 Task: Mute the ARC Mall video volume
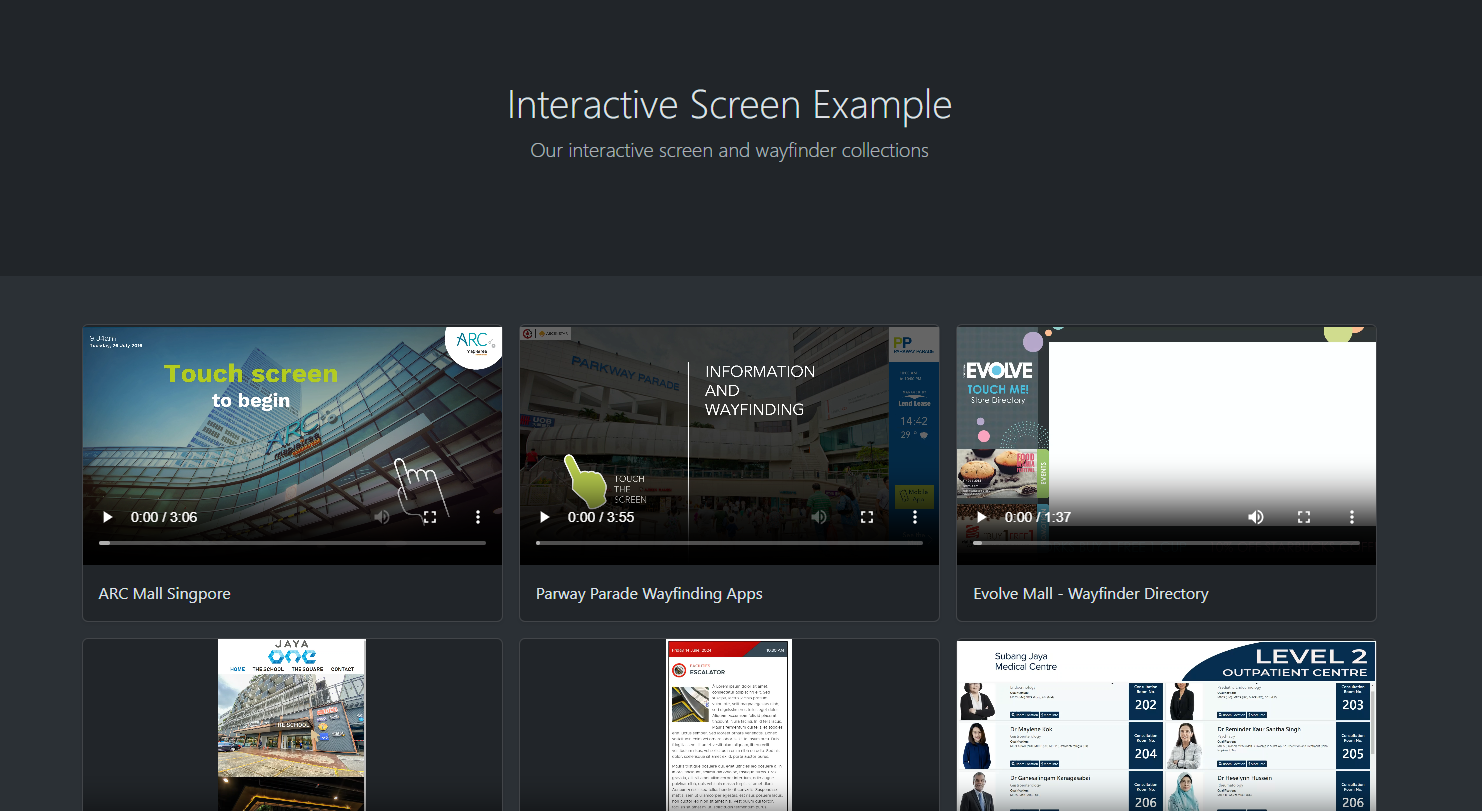(x=382, y=517)
